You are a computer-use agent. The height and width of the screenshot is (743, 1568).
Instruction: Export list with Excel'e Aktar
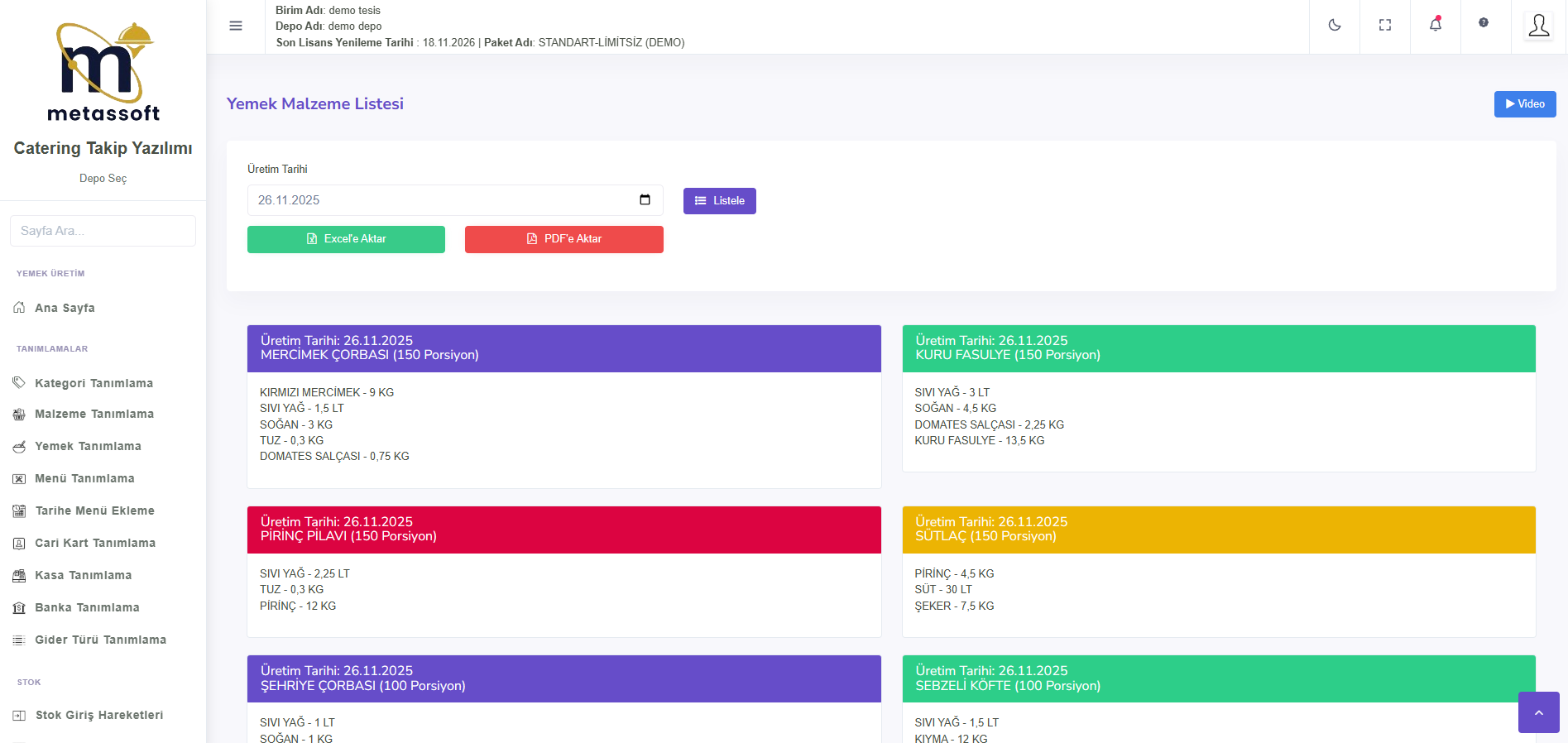(346, 239)
